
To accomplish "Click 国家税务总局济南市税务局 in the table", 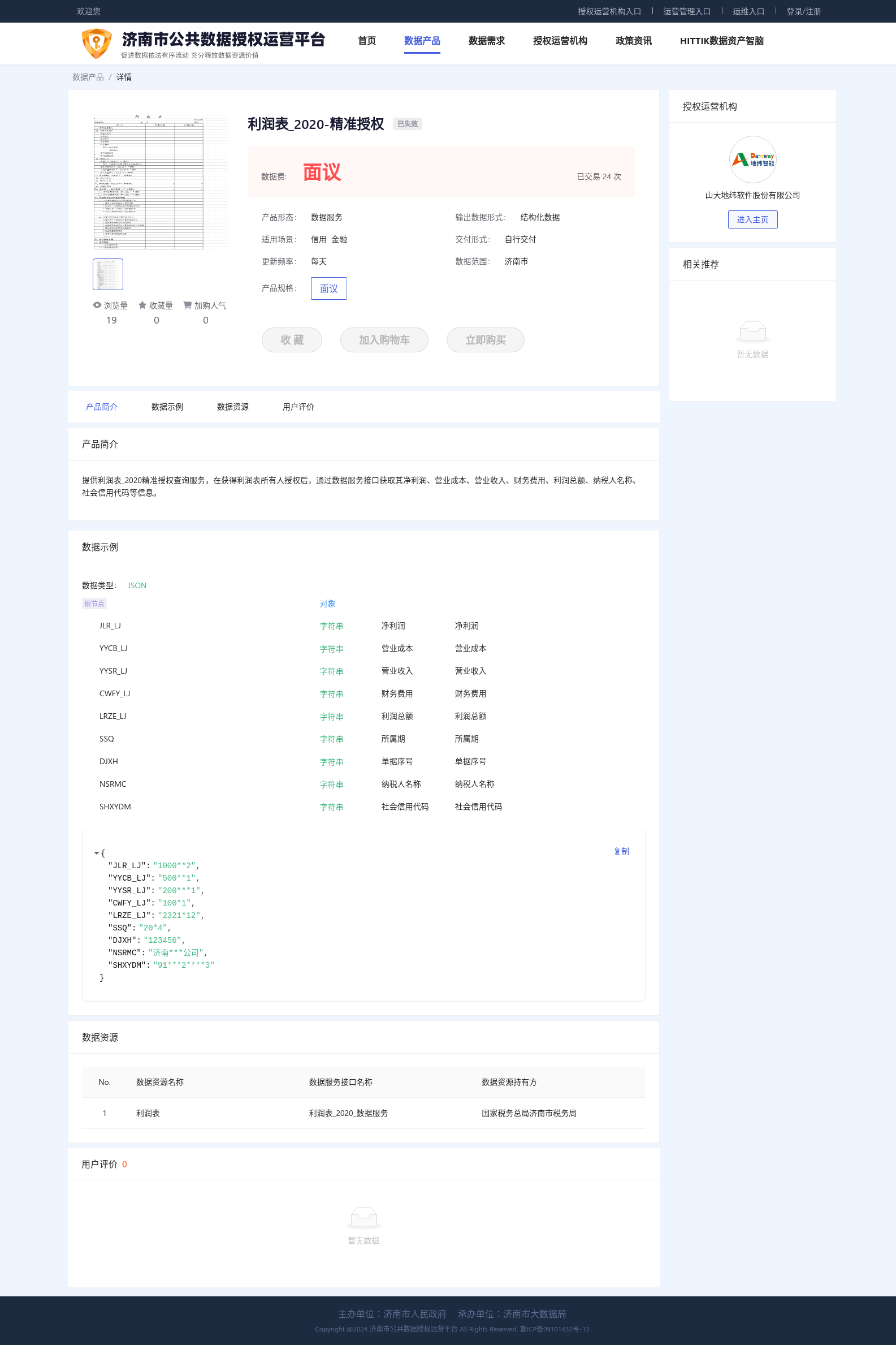I will (529, 1113).
